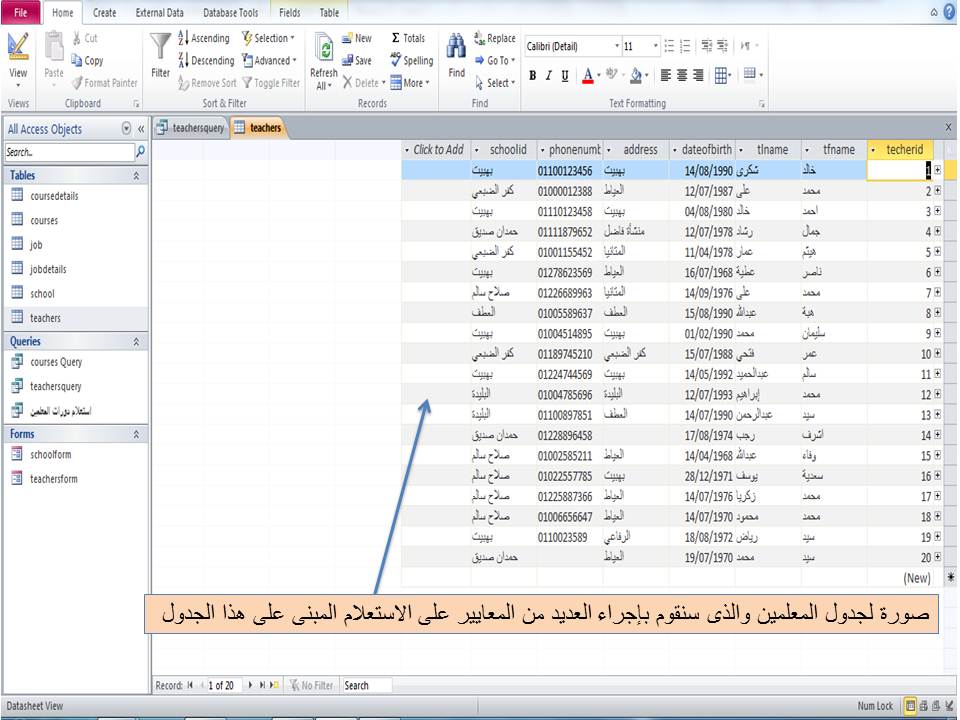Open the font name combo box
Viewport: 960px width, 720px height.
(572, 46)
